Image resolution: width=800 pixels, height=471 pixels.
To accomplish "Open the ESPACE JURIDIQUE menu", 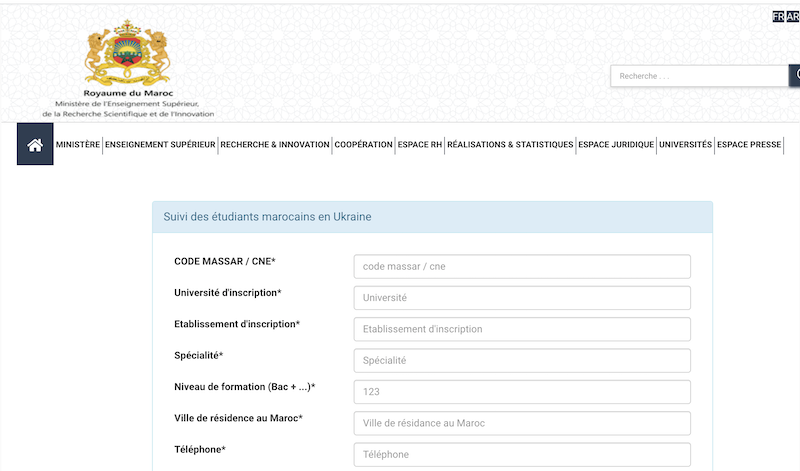I will pos(616,145).
